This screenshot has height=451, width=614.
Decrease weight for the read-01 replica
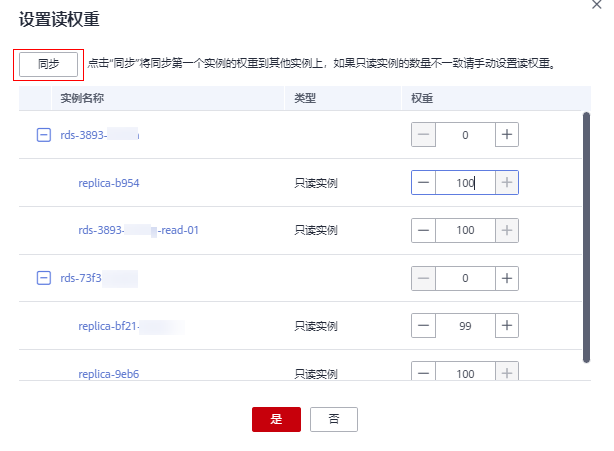click(423, 230)
